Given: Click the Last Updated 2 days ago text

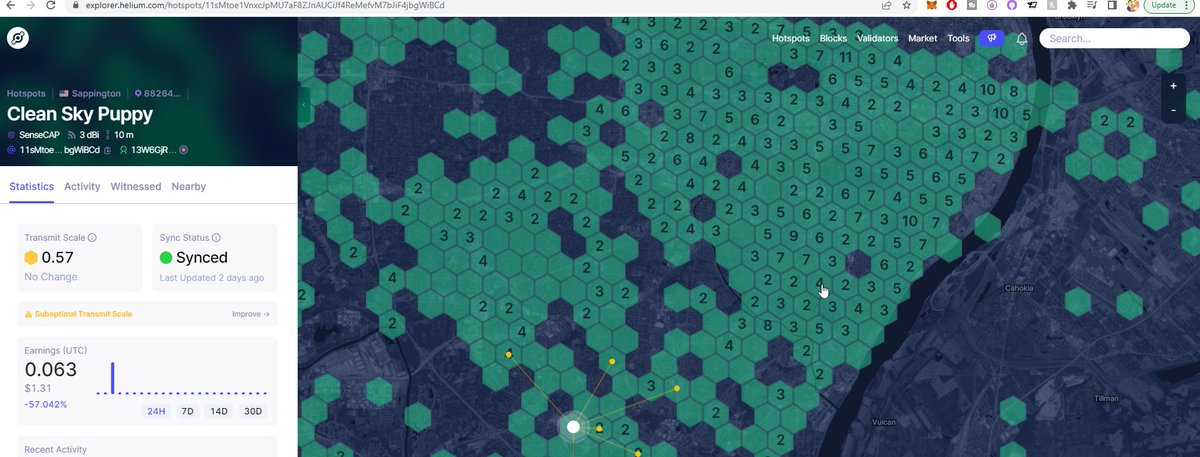Looking at the screenshot, I should (x=212, y=277).
